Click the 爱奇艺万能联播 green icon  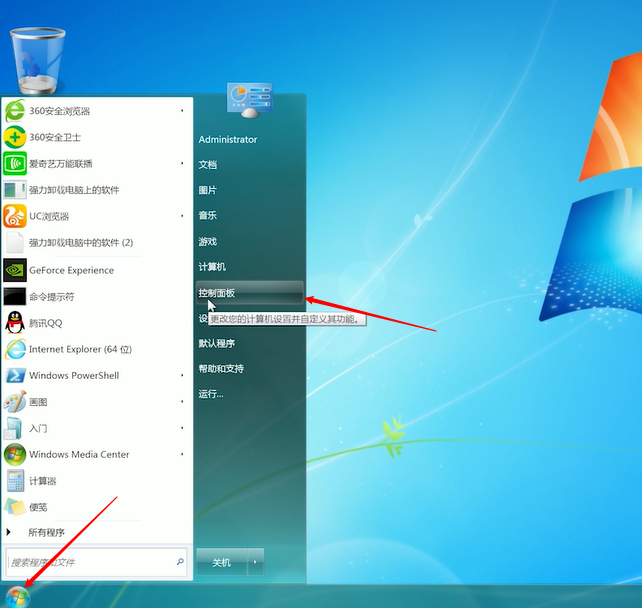[x=15, y=163]
